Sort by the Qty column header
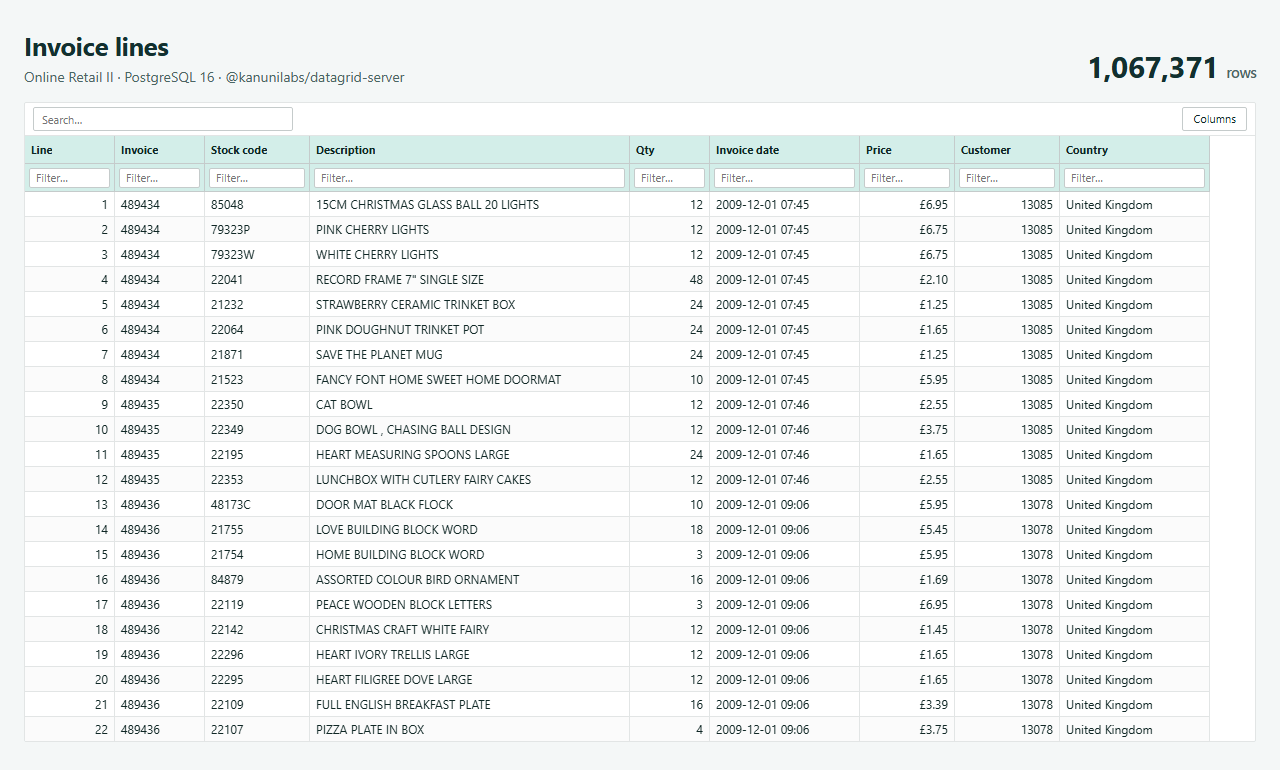Viewport: 1280px width, 770px height. (x=670, y=150)
